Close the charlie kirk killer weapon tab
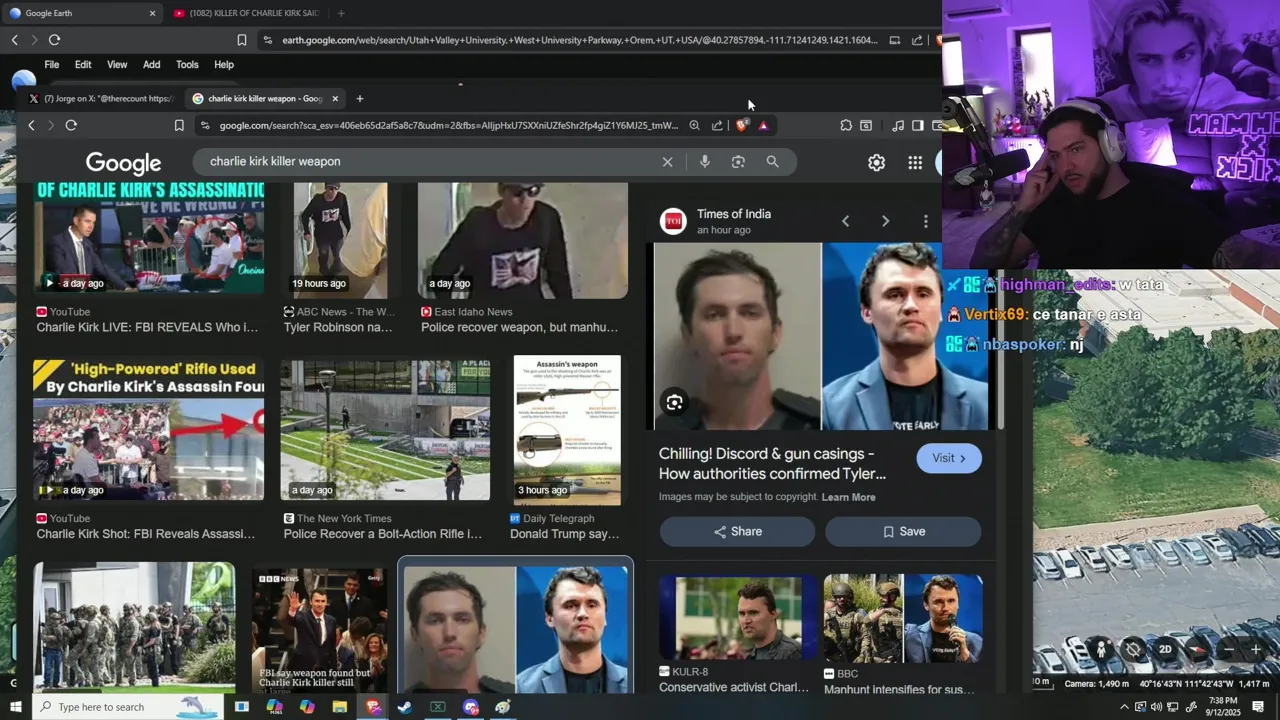 [335, 98]
